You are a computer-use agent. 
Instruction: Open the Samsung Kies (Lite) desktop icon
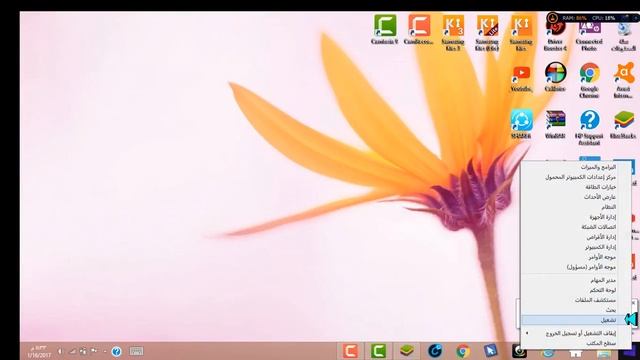tap(487, 32)
